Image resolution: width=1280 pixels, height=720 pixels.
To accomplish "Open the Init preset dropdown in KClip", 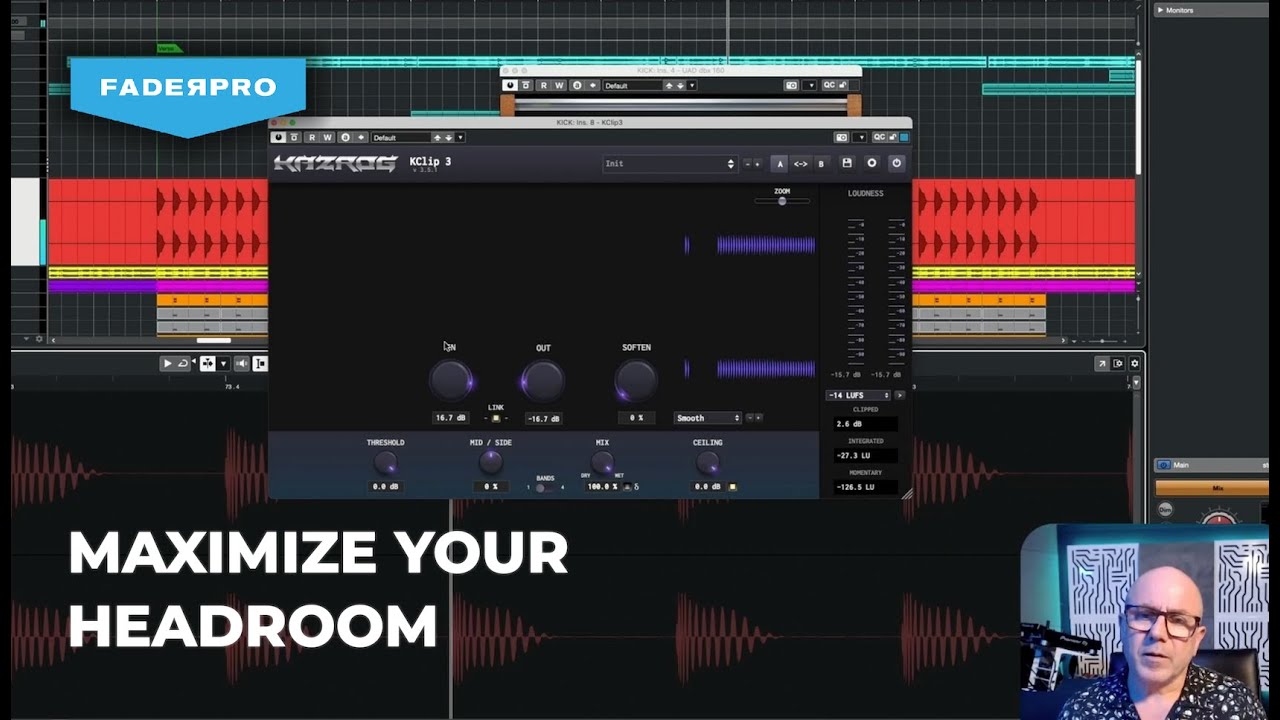I will click(670, 164).
